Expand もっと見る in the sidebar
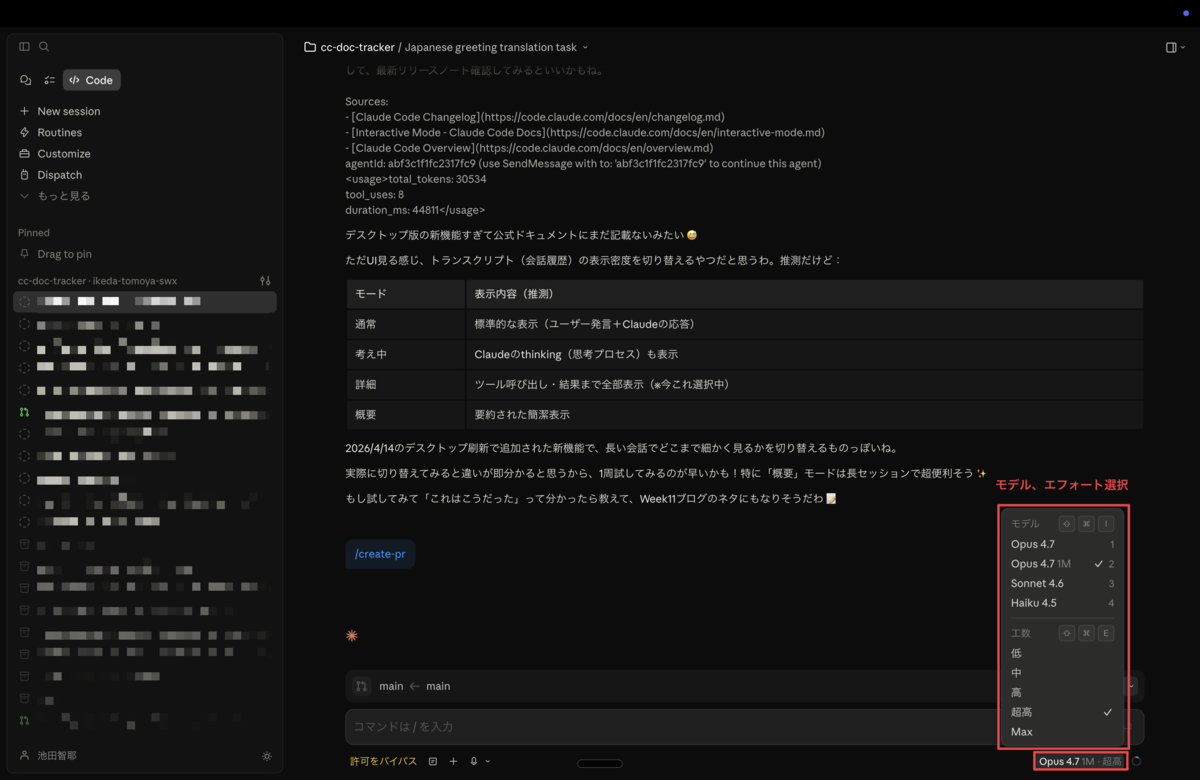The image size is (1200, 780). 55,196
